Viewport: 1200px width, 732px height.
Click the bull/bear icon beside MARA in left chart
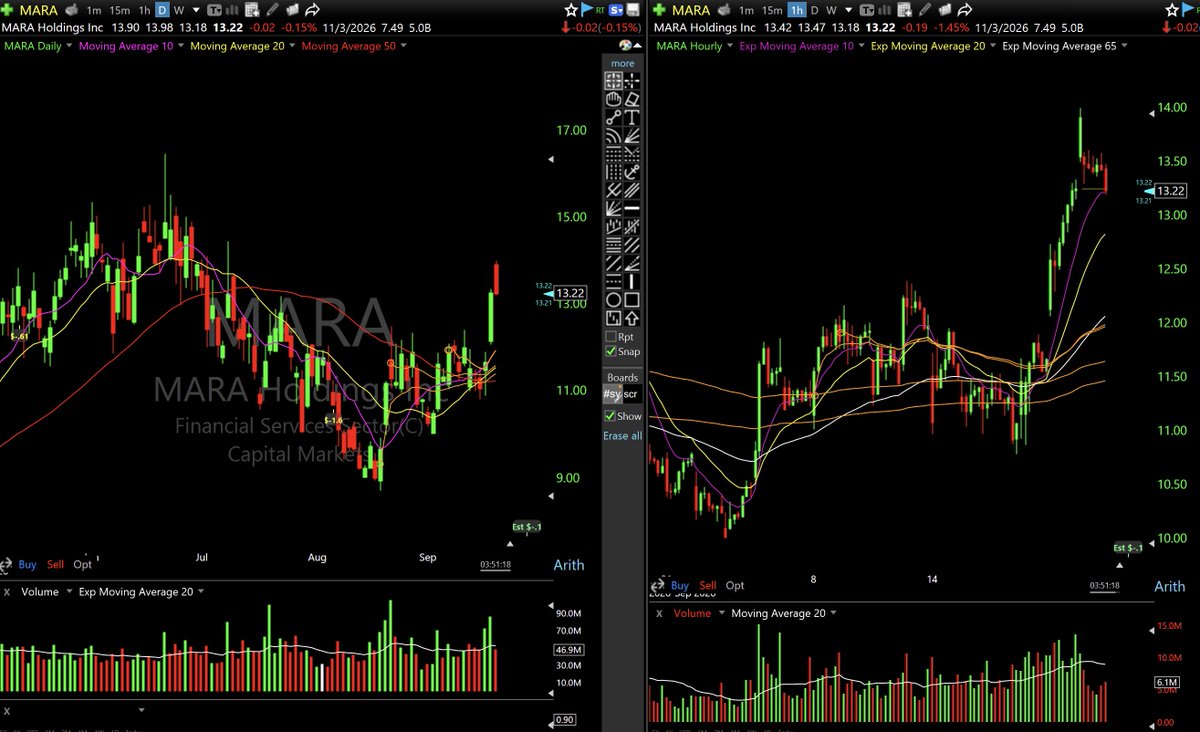pos(71,10)
